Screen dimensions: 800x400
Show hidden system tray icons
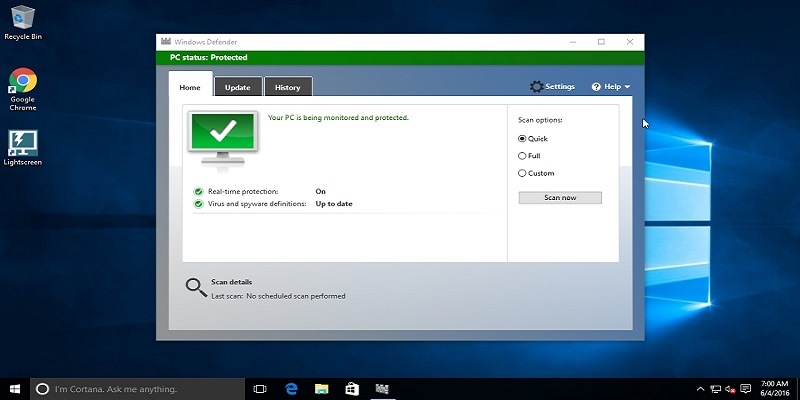click(699, 388)
